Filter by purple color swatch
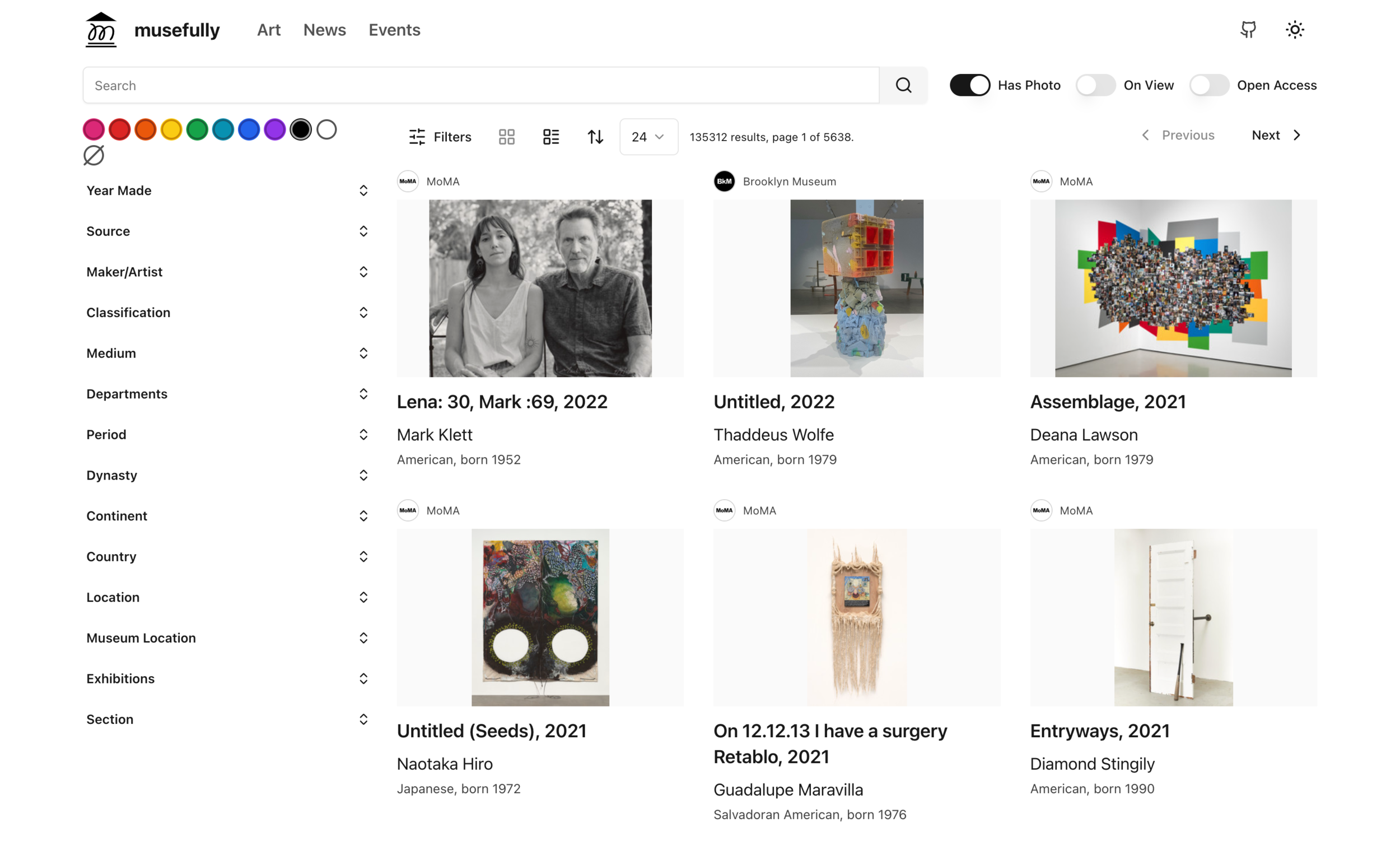 tap(274, 129)
